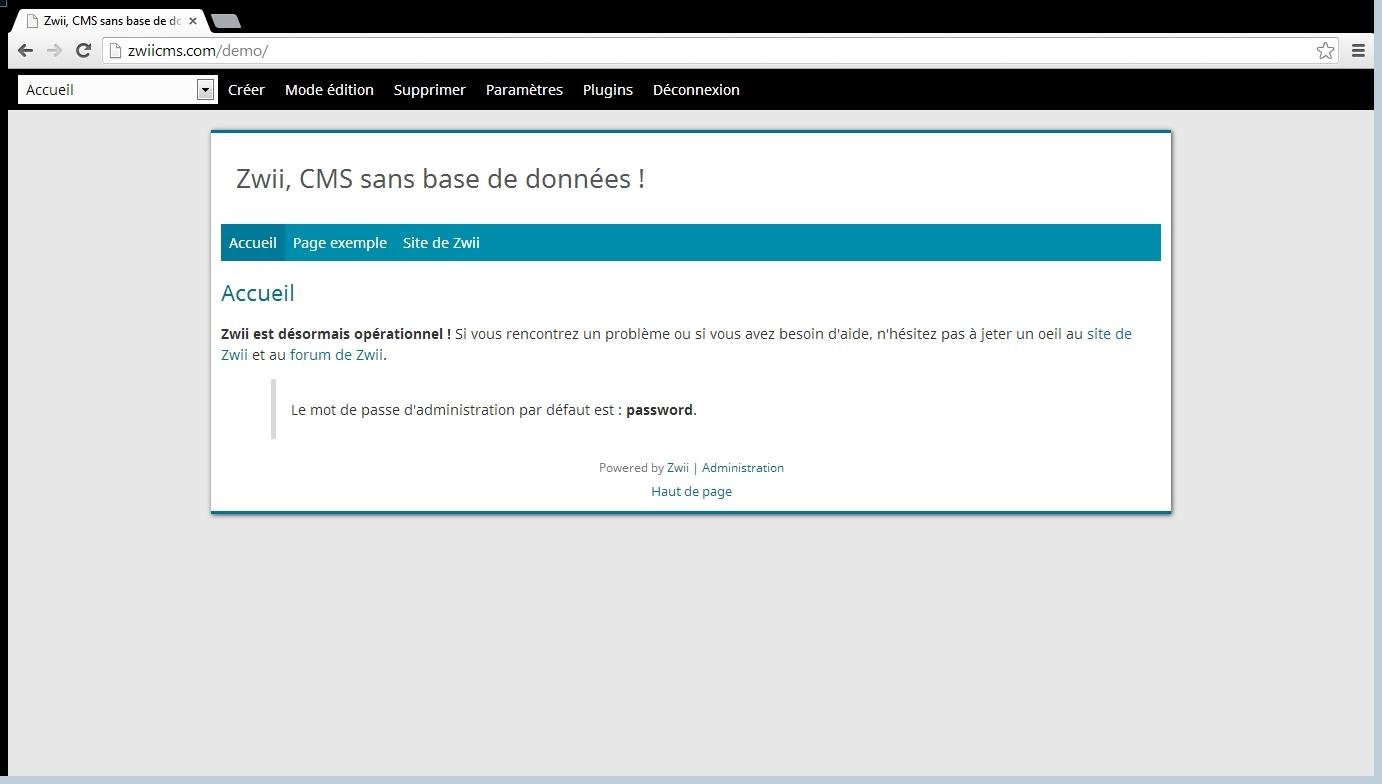Click the browser reload icon
1382x784 pixels.
click(x=83, y=50)
